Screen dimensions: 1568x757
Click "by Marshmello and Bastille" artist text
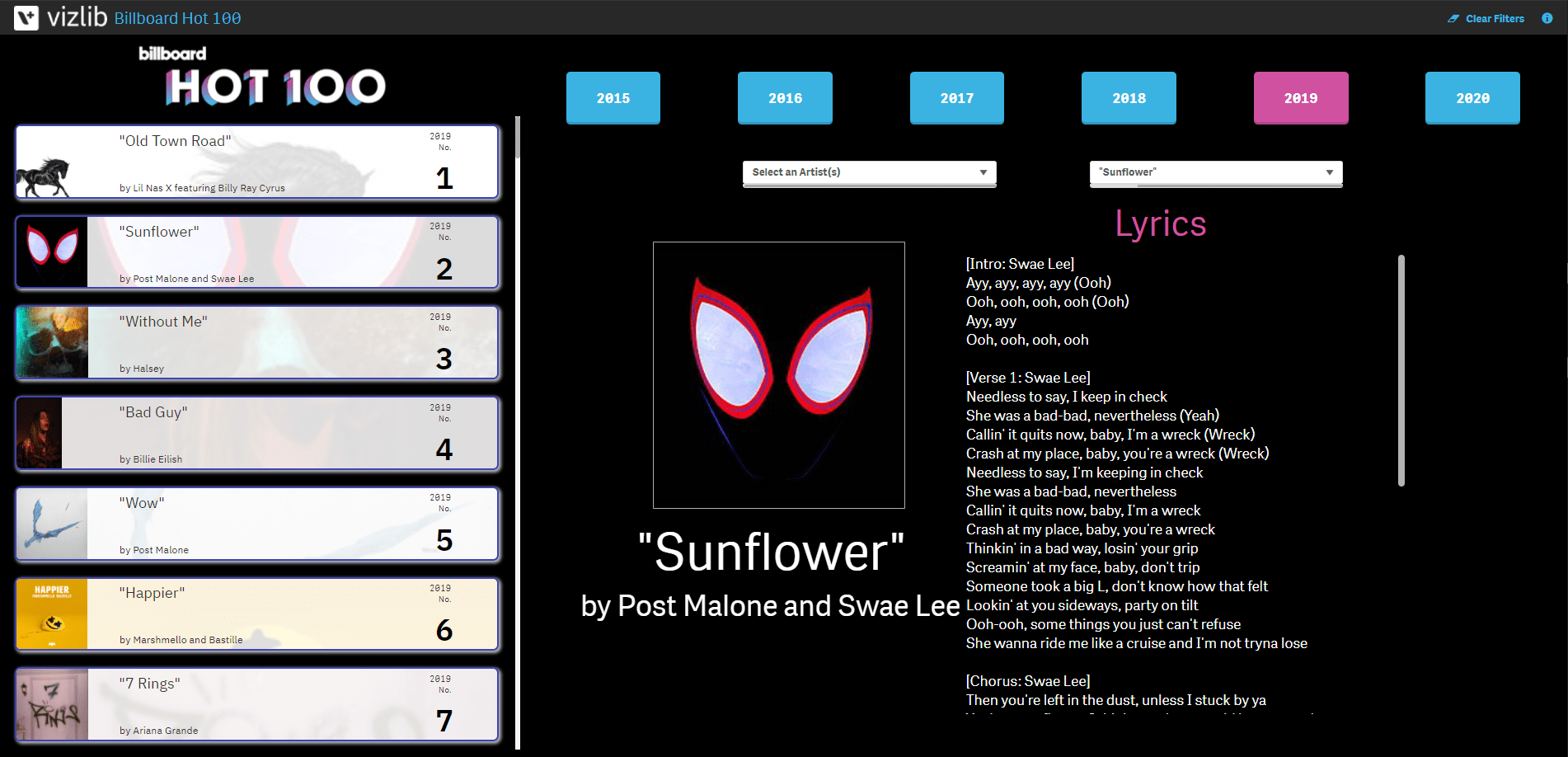181,640
